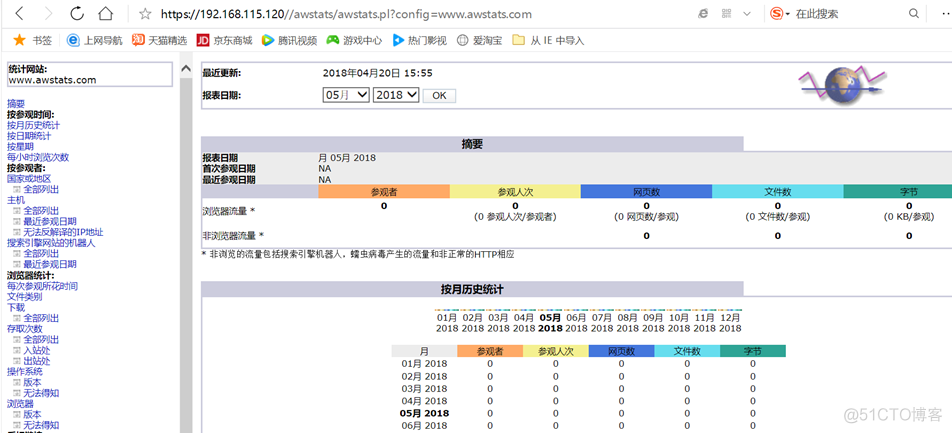Viewport: 952px width, 433px height.
Task: Click the www.awstats.com site name text
Action: pos(52,80)
